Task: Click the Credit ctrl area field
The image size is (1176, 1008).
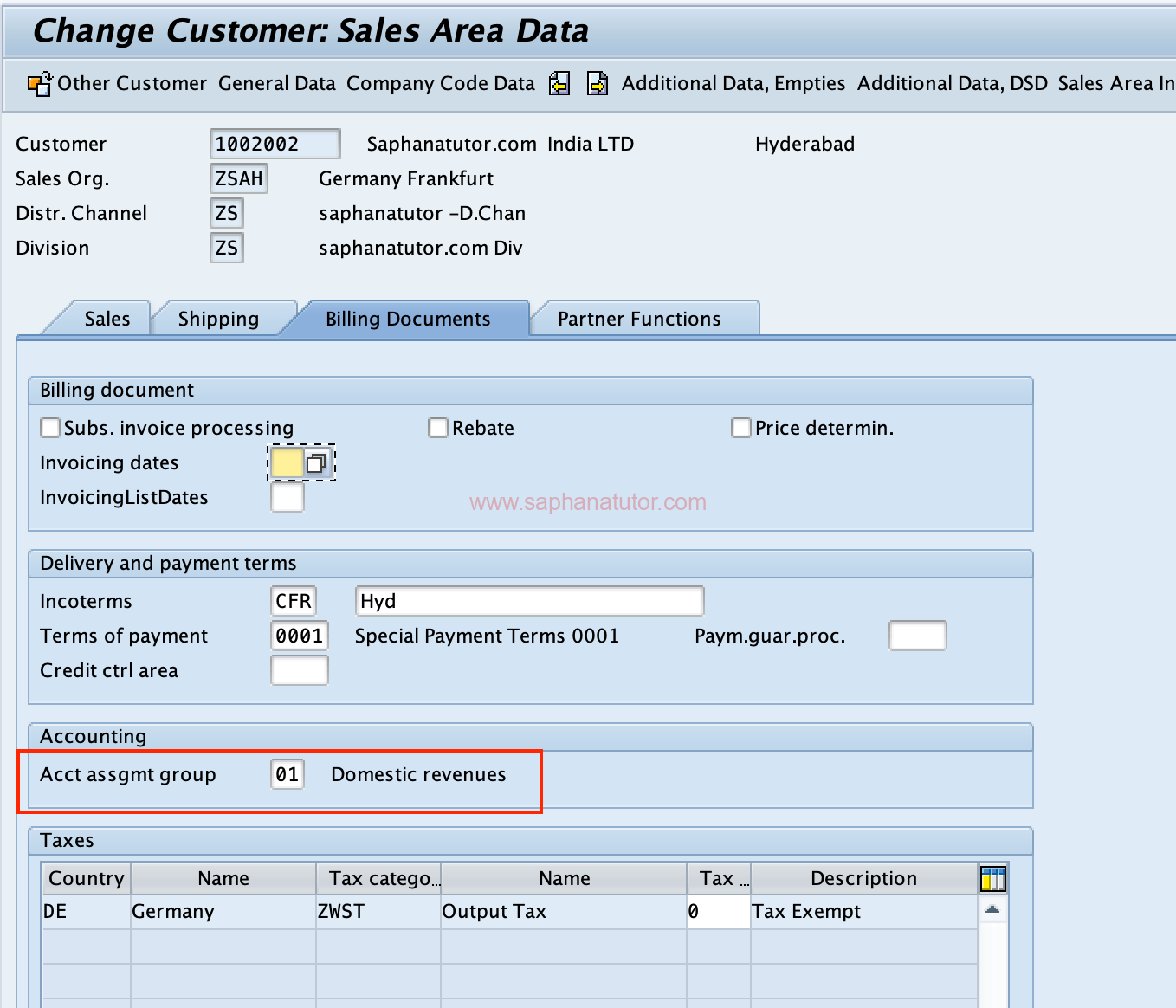Action: click(300, 670)
